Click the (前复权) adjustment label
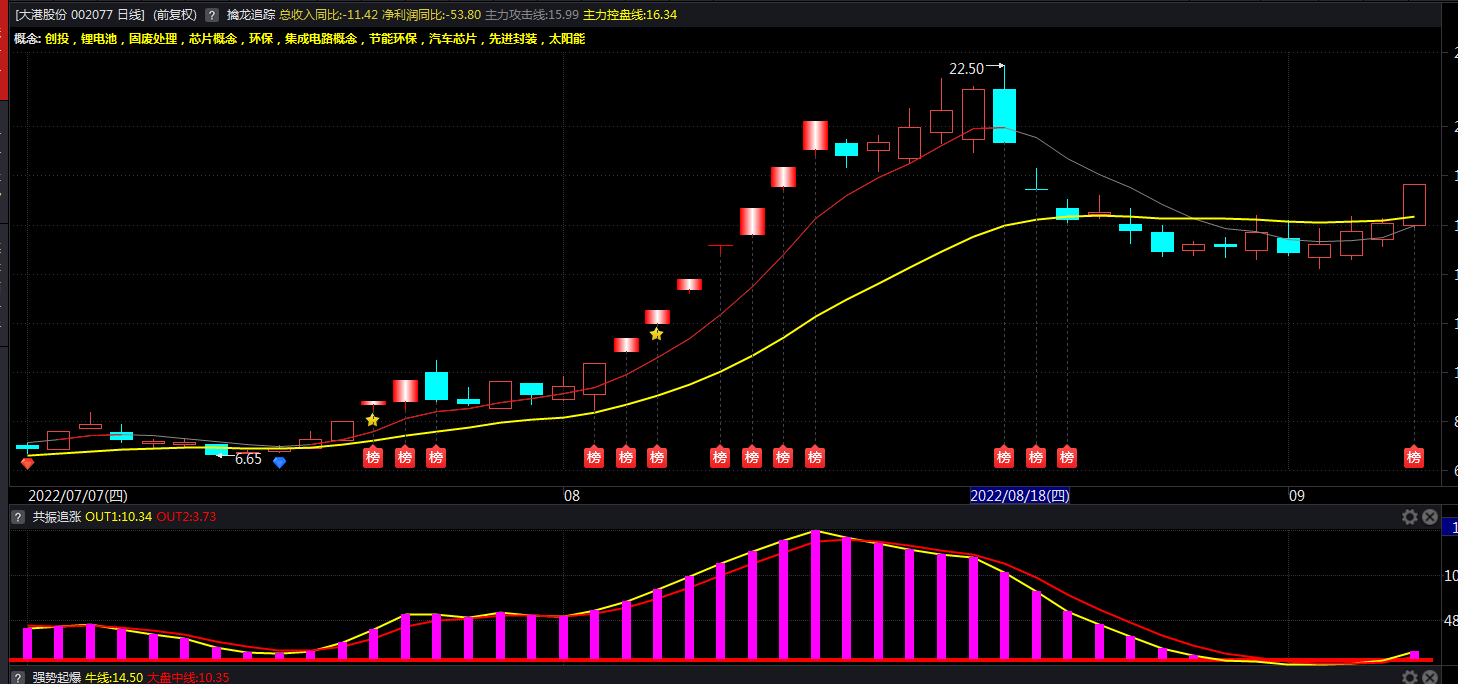Viewport: 1458px width, 684px height. [175, 15]
